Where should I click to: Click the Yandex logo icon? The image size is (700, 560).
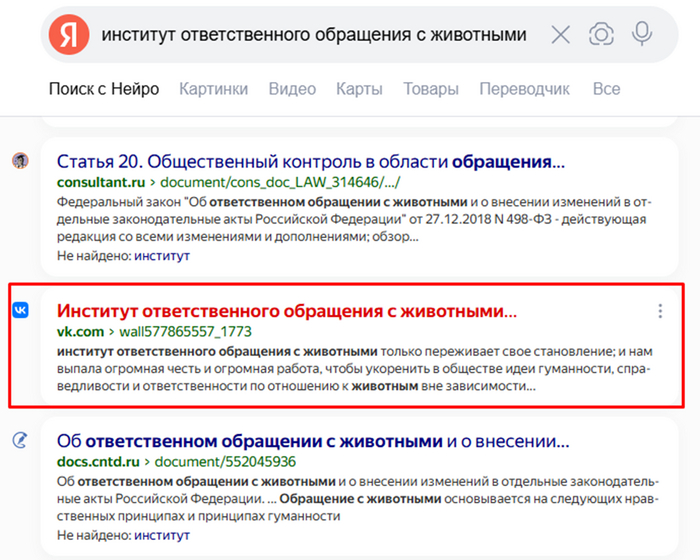69,34
